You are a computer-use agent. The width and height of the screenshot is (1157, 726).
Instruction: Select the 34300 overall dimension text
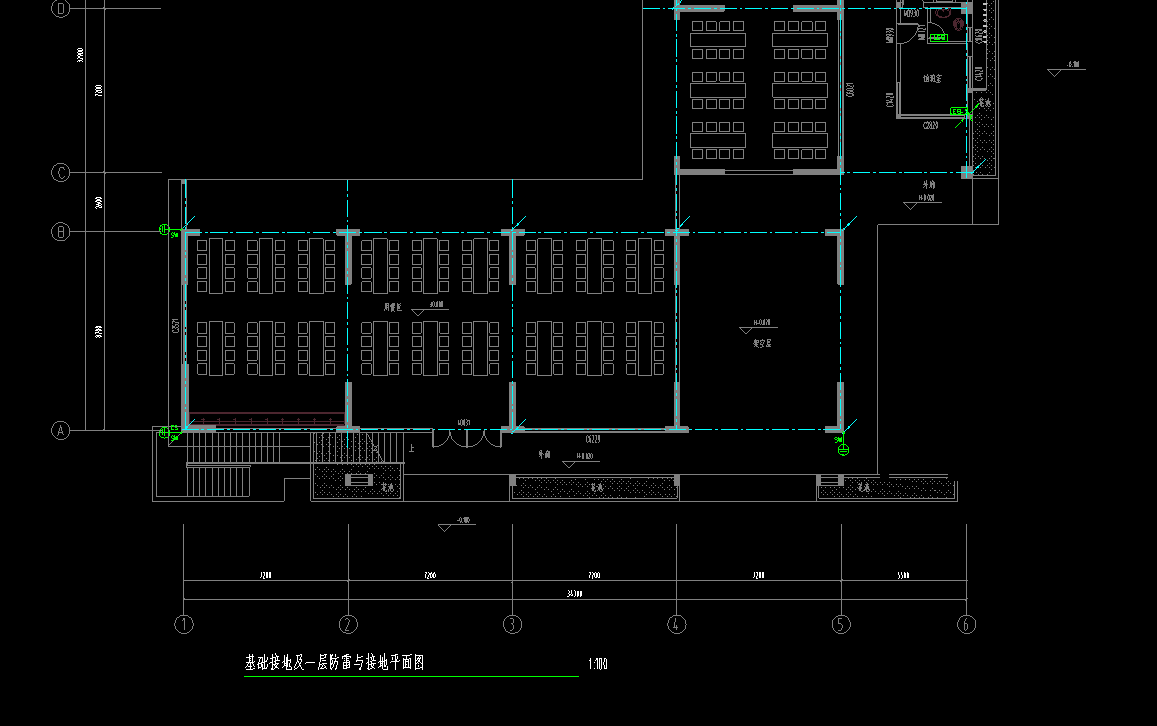574,594
